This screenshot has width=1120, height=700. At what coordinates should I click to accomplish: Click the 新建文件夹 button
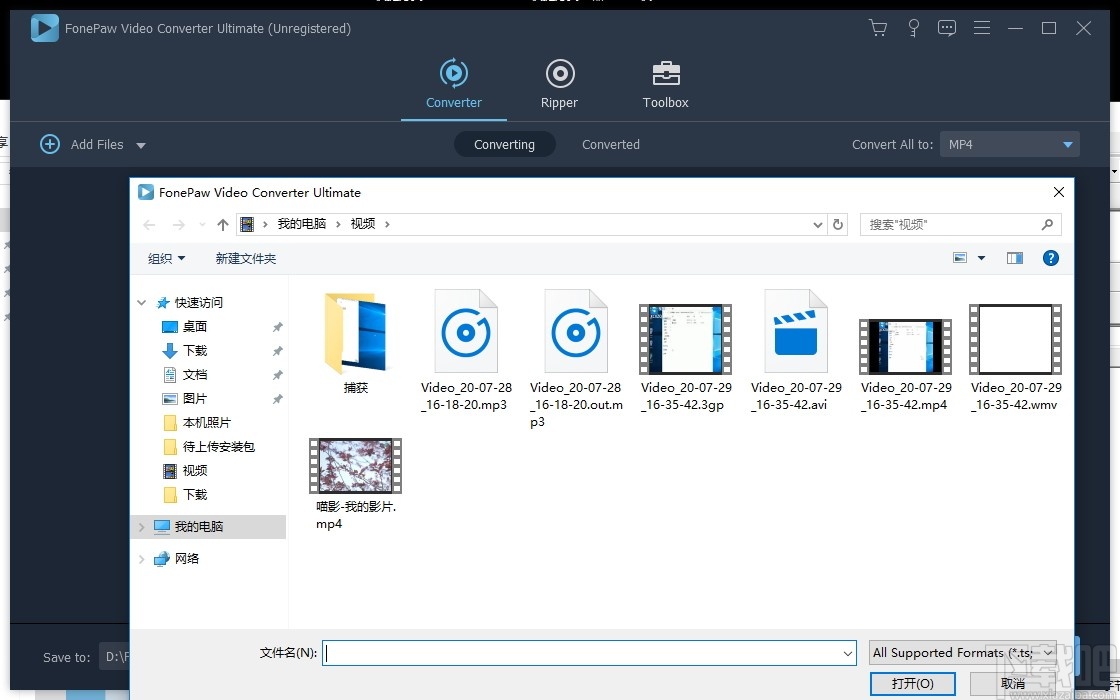pos(246,258)
